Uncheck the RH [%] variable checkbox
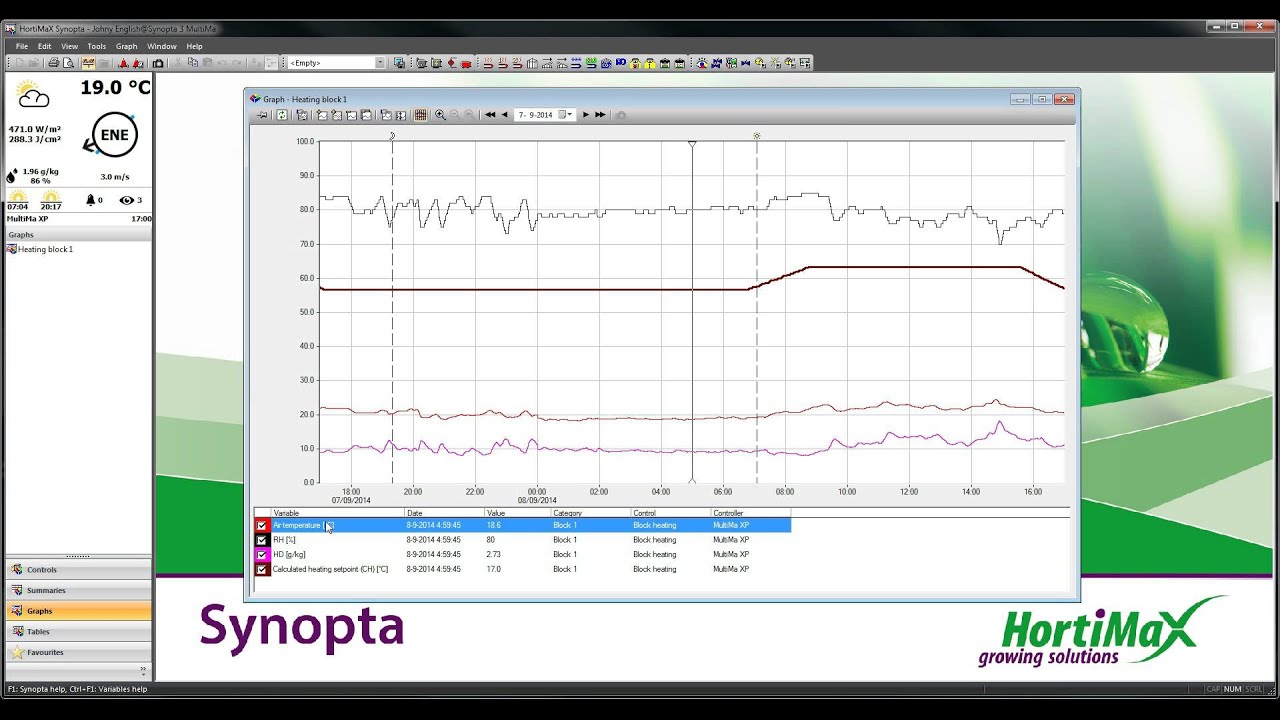The image size is (1280, 720). point(262,540)
